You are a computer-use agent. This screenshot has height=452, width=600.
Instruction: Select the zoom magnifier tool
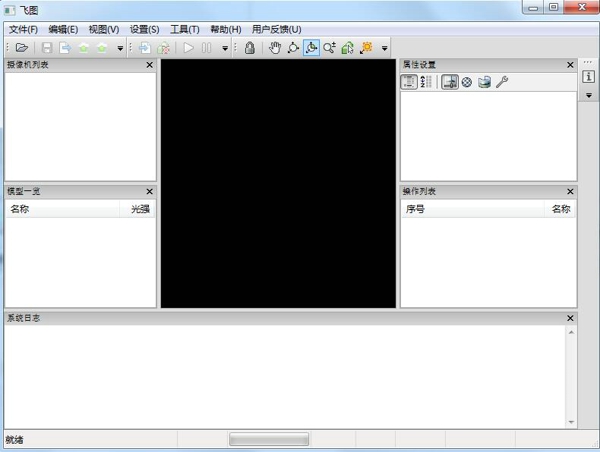(x=329, y=48)
